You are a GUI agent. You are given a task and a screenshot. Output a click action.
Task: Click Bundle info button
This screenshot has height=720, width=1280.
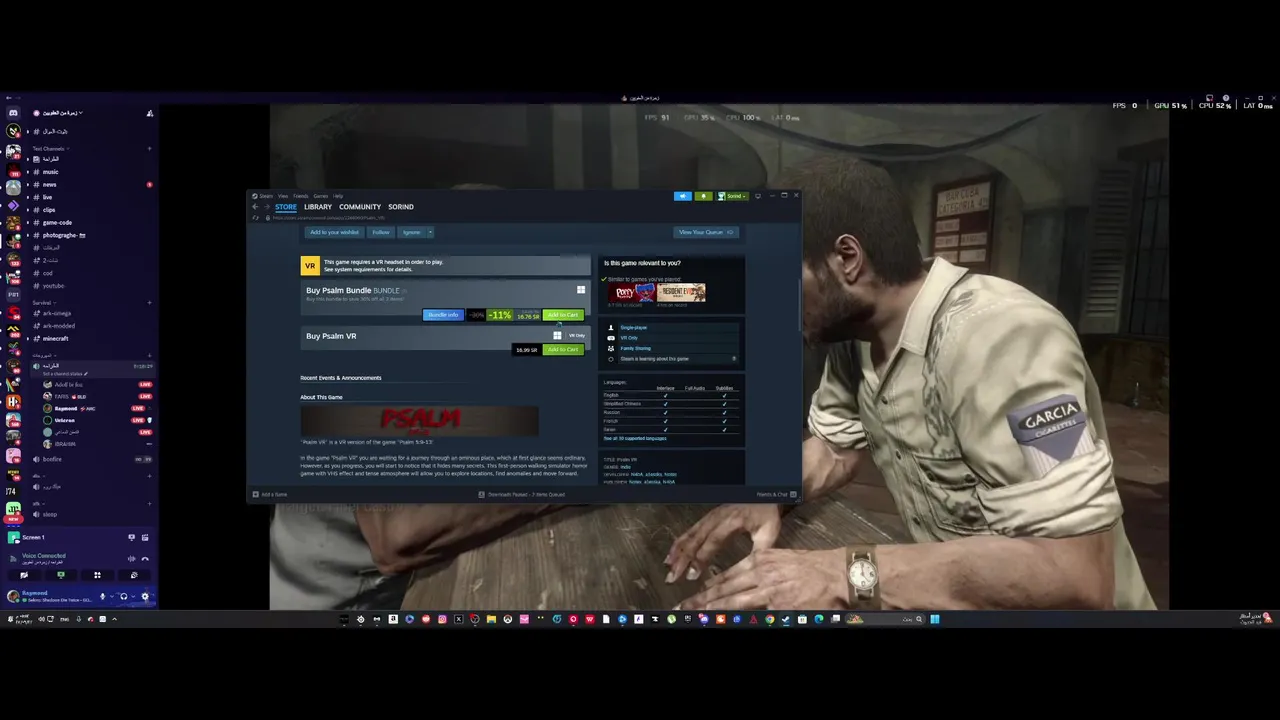click(443, 315)
